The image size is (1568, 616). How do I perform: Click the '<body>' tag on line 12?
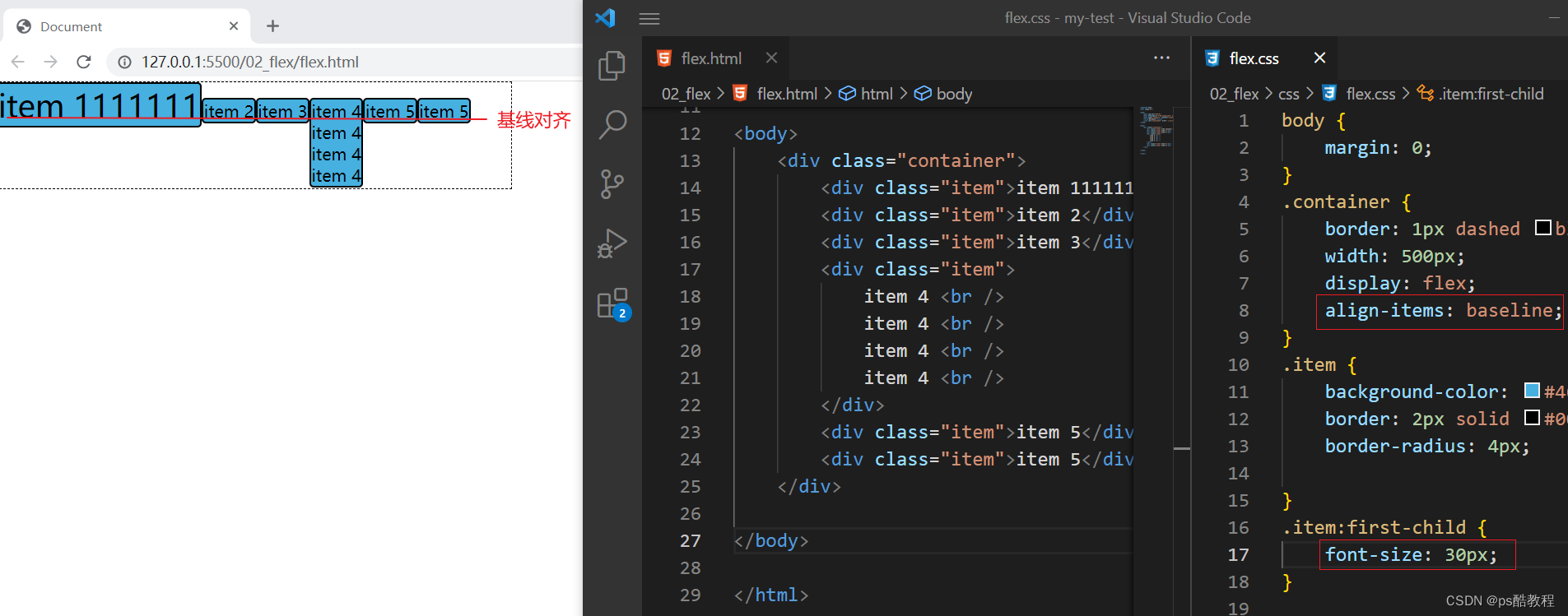pyautogui.click(x=765, y=133)
